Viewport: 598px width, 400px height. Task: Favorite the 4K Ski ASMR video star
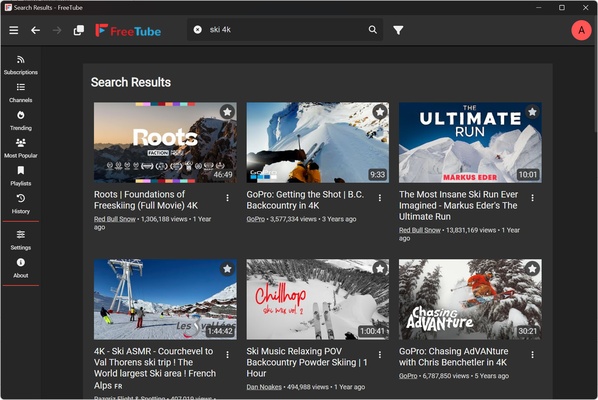[227, 269]
